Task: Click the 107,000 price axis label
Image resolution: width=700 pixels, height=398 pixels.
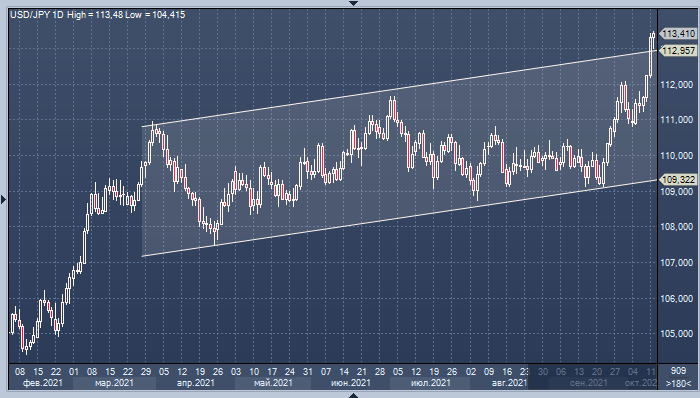Action: [x=677, y=263]
